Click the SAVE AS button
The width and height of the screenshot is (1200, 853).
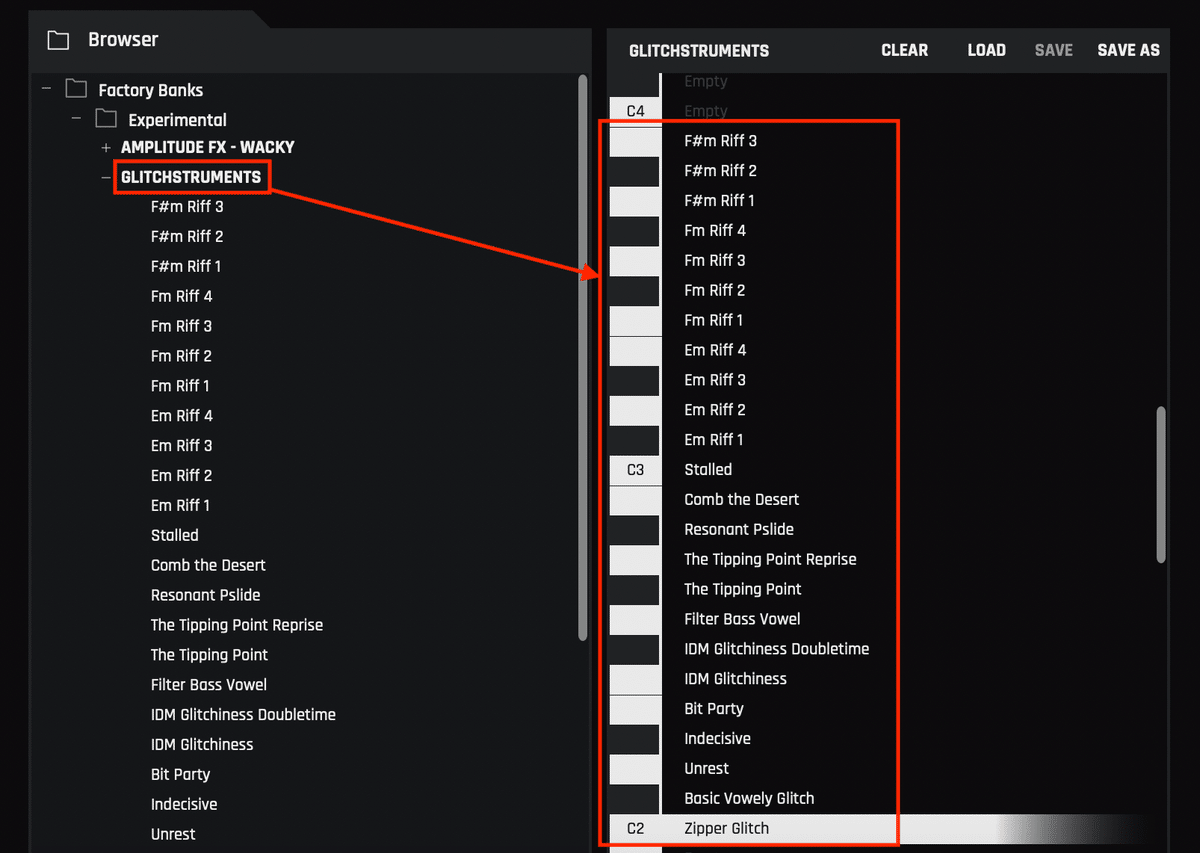coord(1128,50)
